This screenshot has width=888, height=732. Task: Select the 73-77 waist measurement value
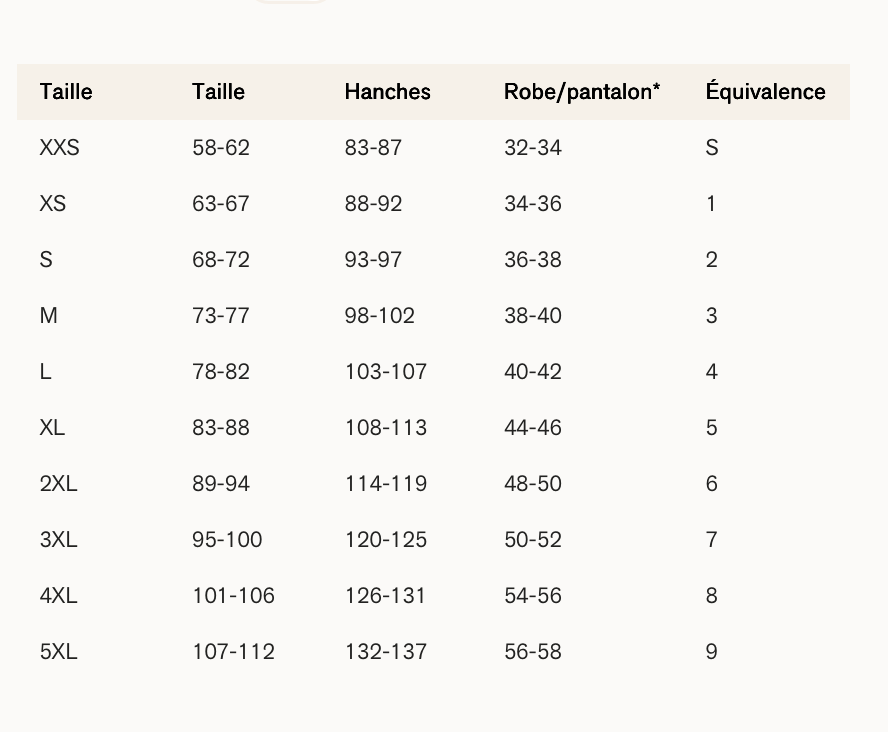coord(221,316)
